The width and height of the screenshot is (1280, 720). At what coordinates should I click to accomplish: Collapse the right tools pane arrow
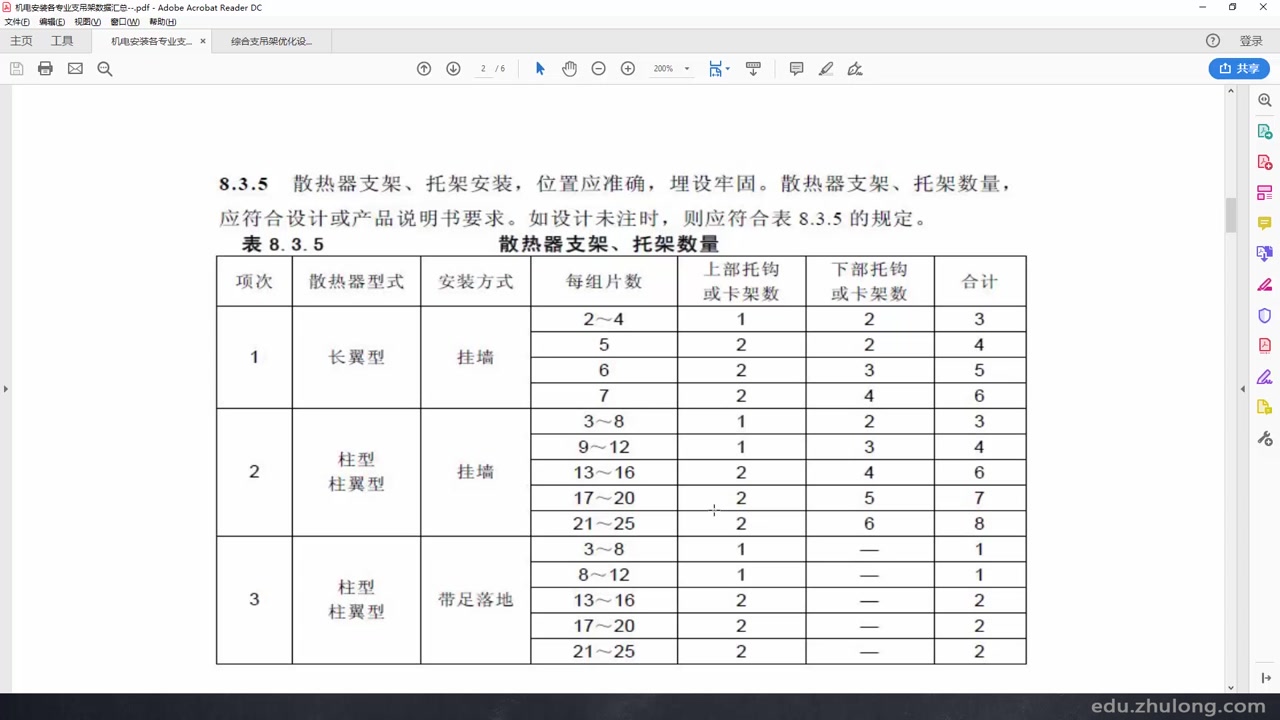click(x=1243, y=388)
